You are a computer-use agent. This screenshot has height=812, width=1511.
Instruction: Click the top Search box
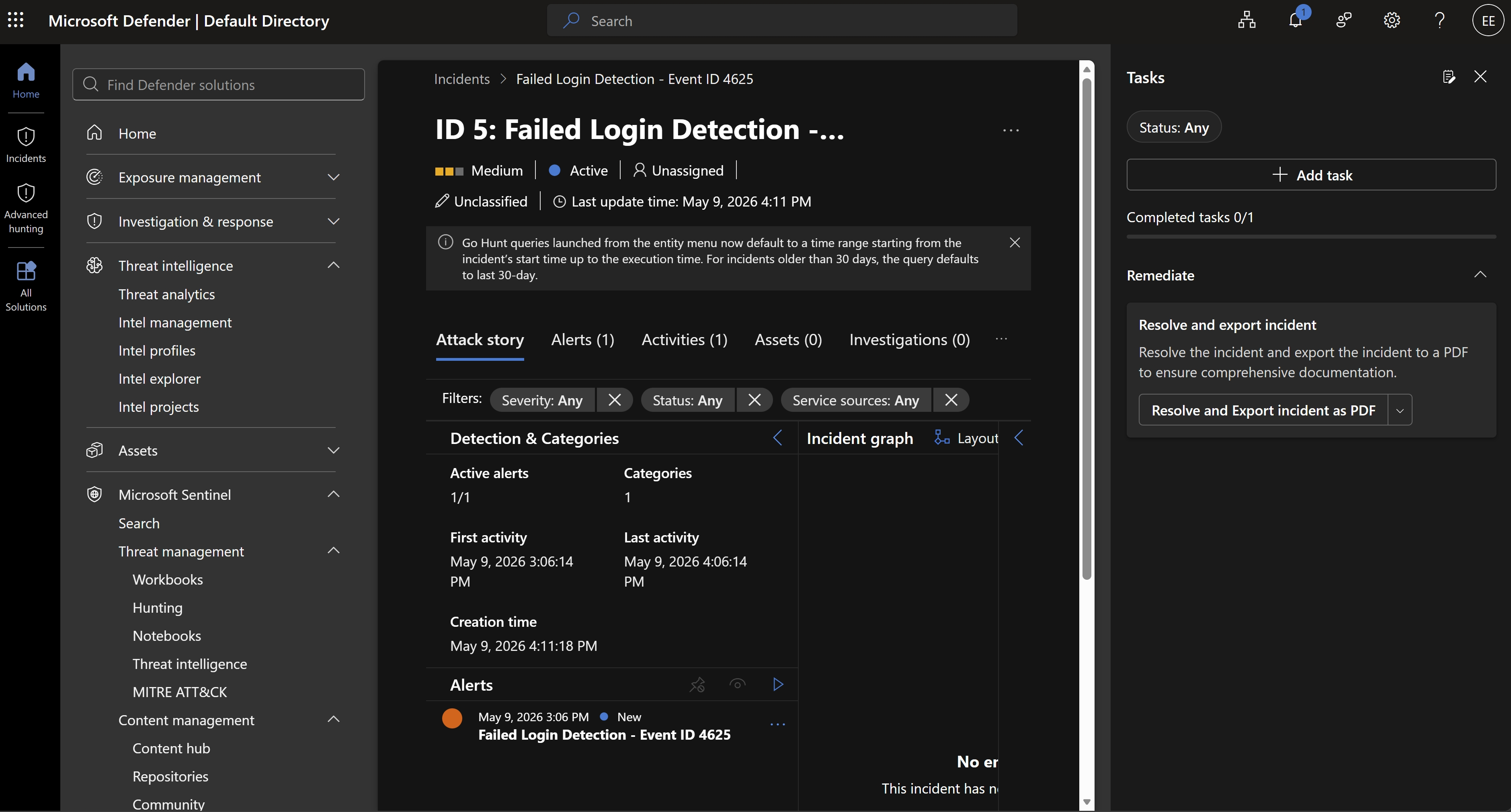click(x=782, y=20)
